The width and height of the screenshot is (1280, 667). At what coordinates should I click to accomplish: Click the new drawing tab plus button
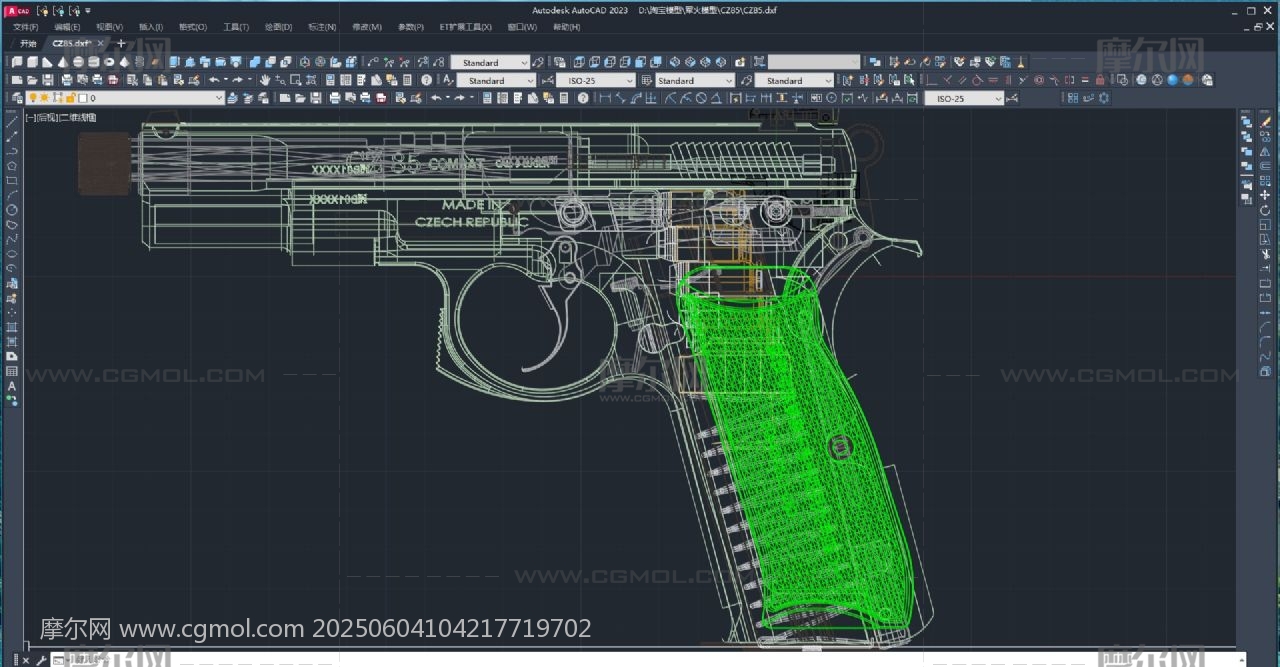pyautogui.click(x=121, y=44)
